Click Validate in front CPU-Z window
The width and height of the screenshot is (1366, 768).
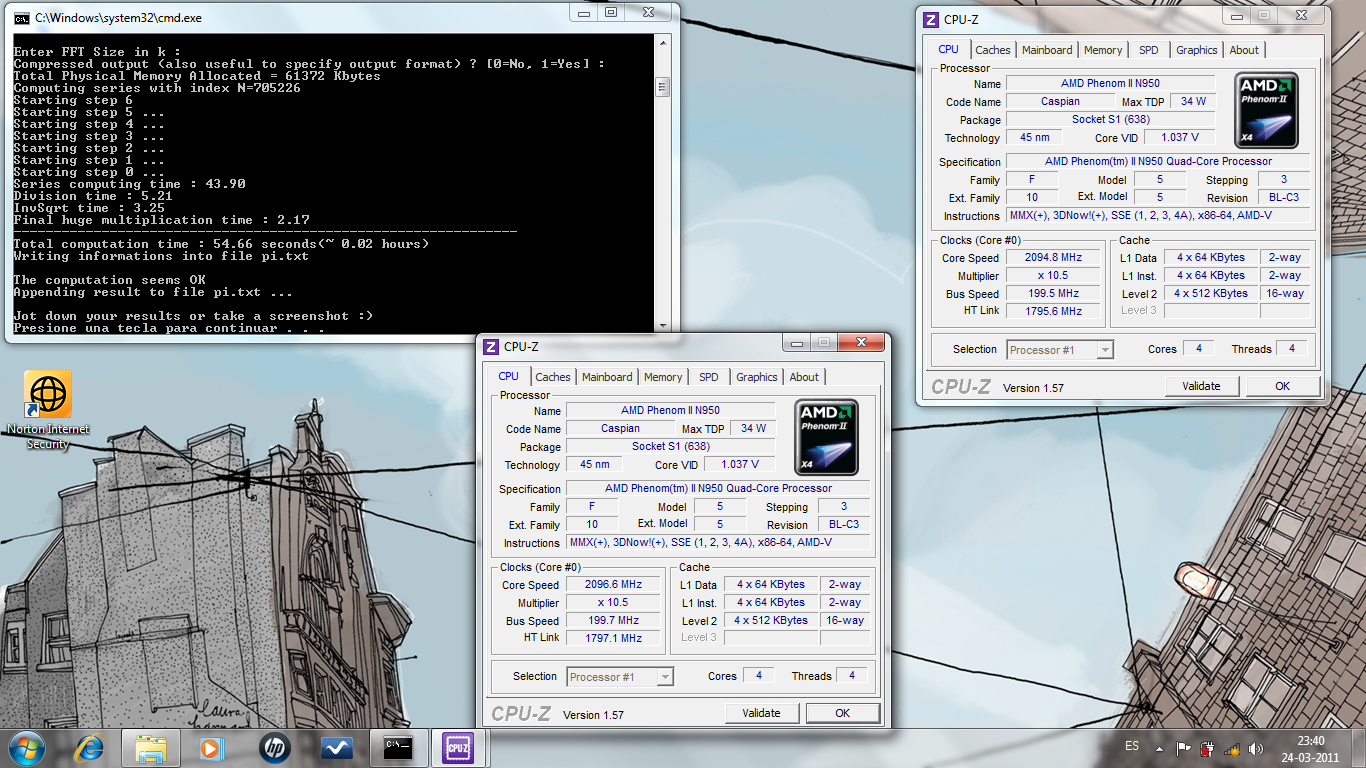[762, 713]
